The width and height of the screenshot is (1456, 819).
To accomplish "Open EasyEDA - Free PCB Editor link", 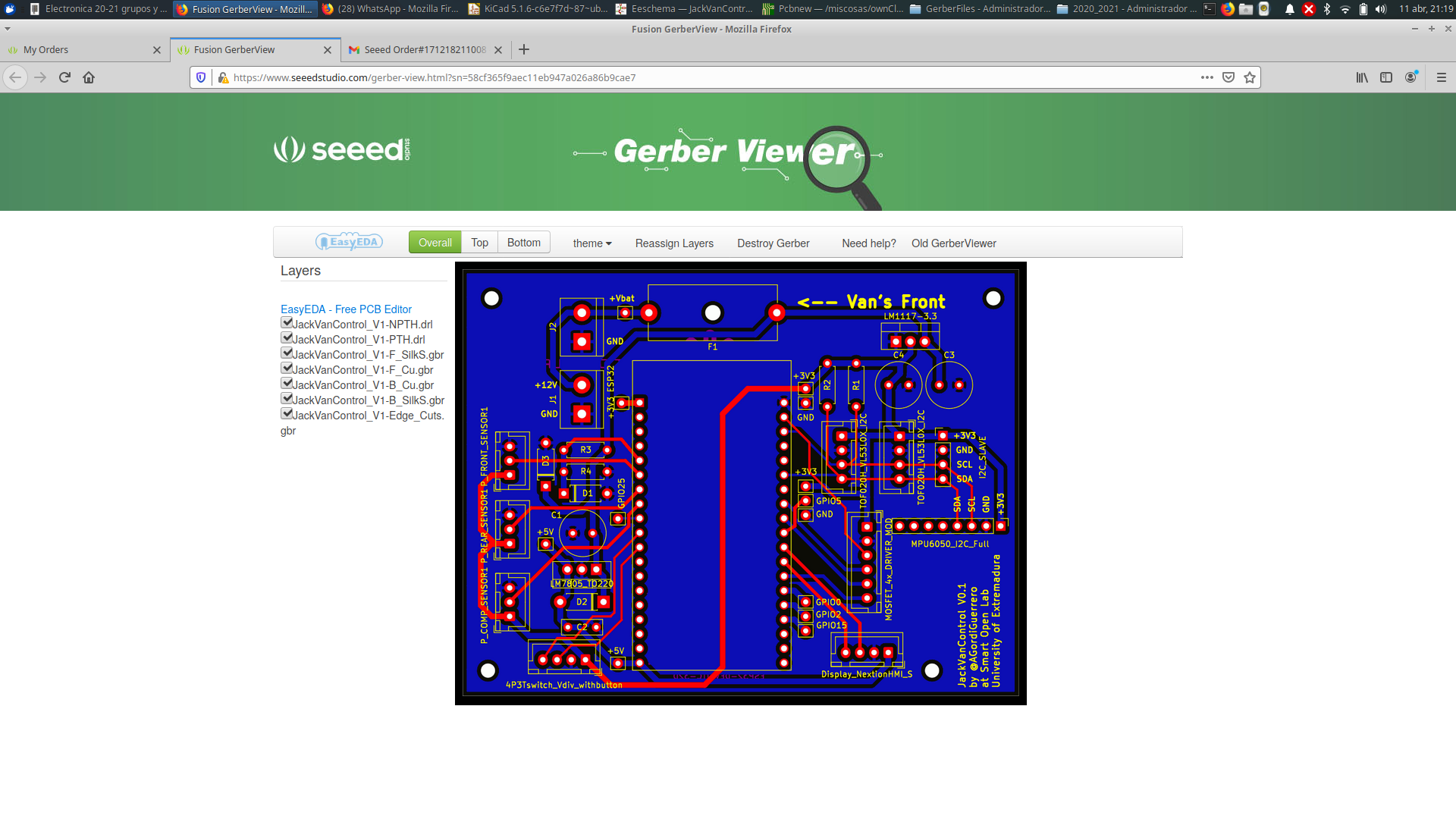I will (x=346, y=309).
